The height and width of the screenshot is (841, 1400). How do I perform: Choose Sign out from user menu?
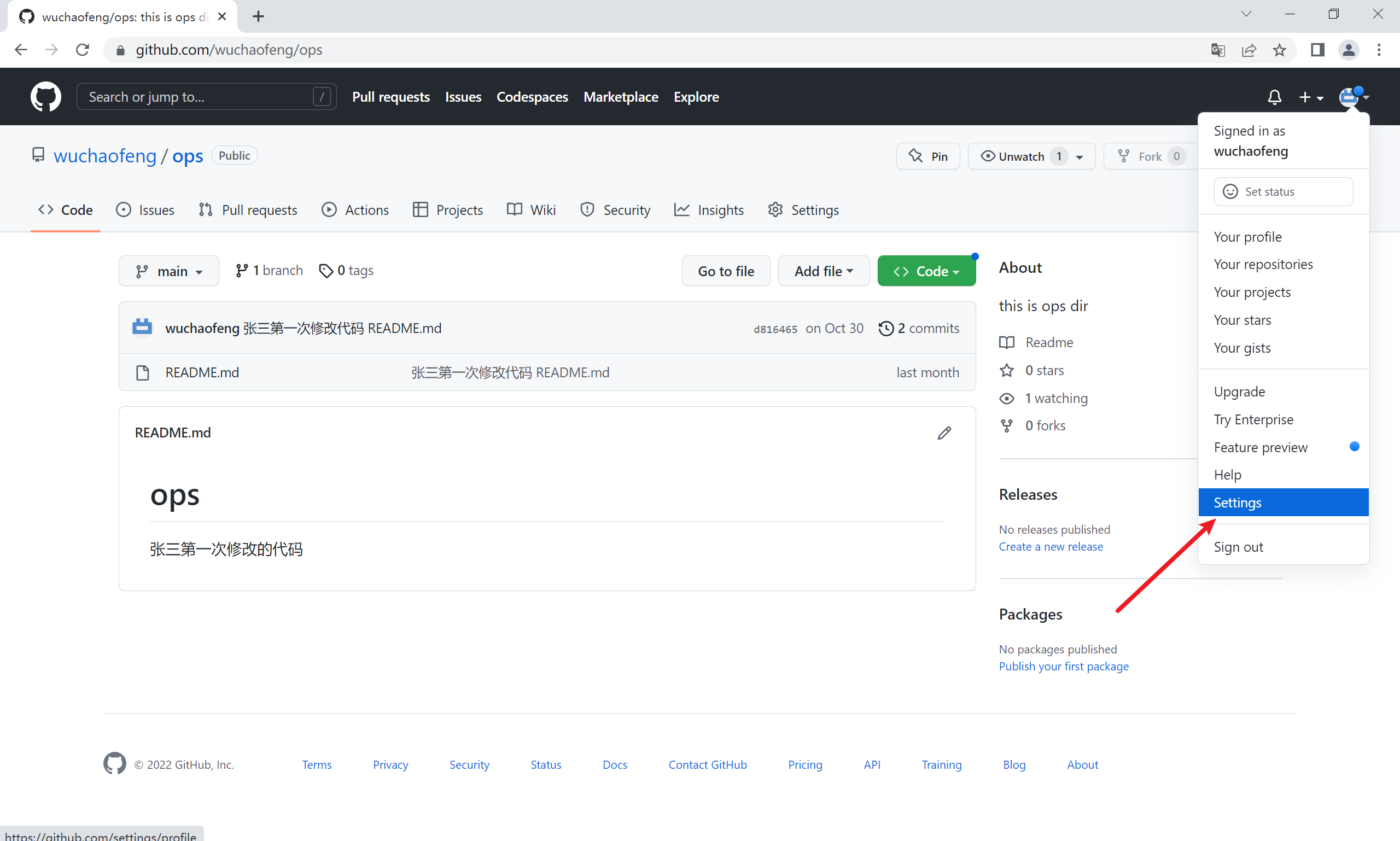pyautogui.click(x=1283, y=547)
